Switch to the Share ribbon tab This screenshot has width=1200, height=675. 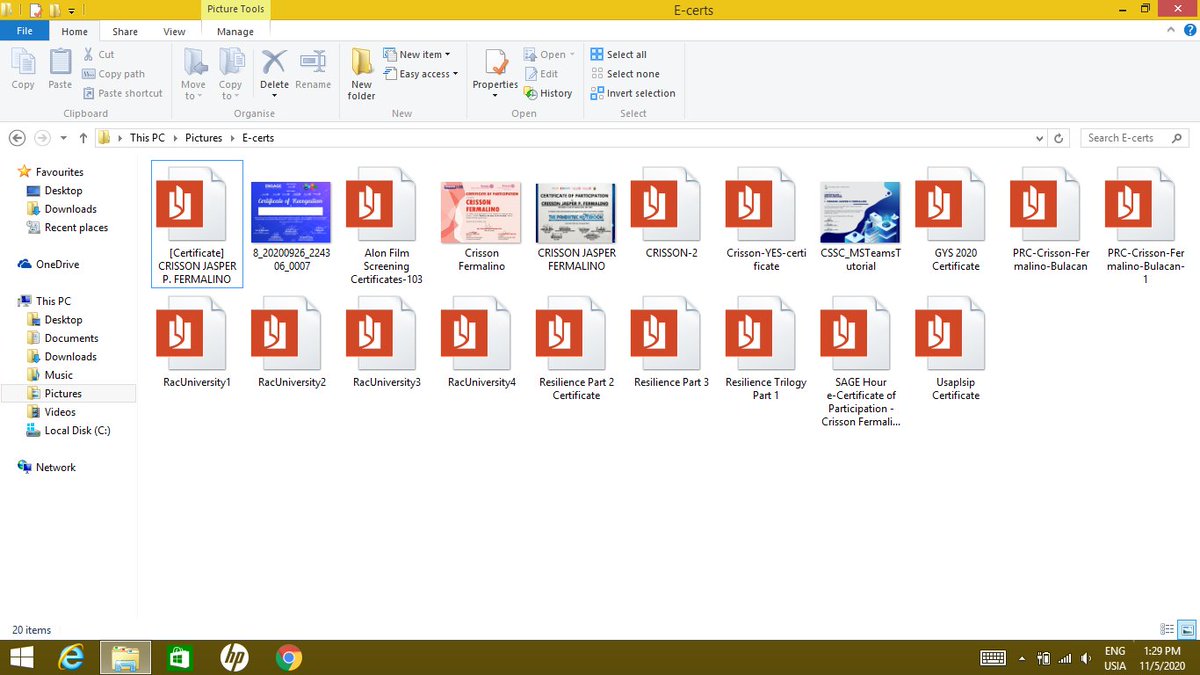click(x=125, y=32)
